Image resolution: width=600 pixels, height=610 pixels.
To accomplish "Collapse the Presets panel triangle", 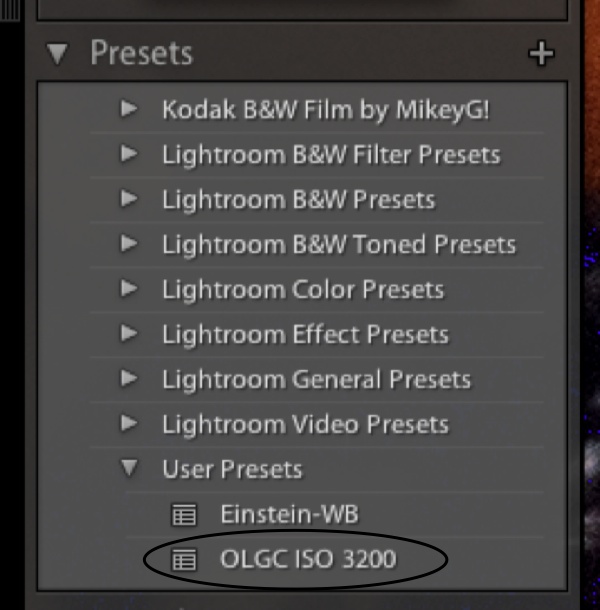I will tap(58, 54).
